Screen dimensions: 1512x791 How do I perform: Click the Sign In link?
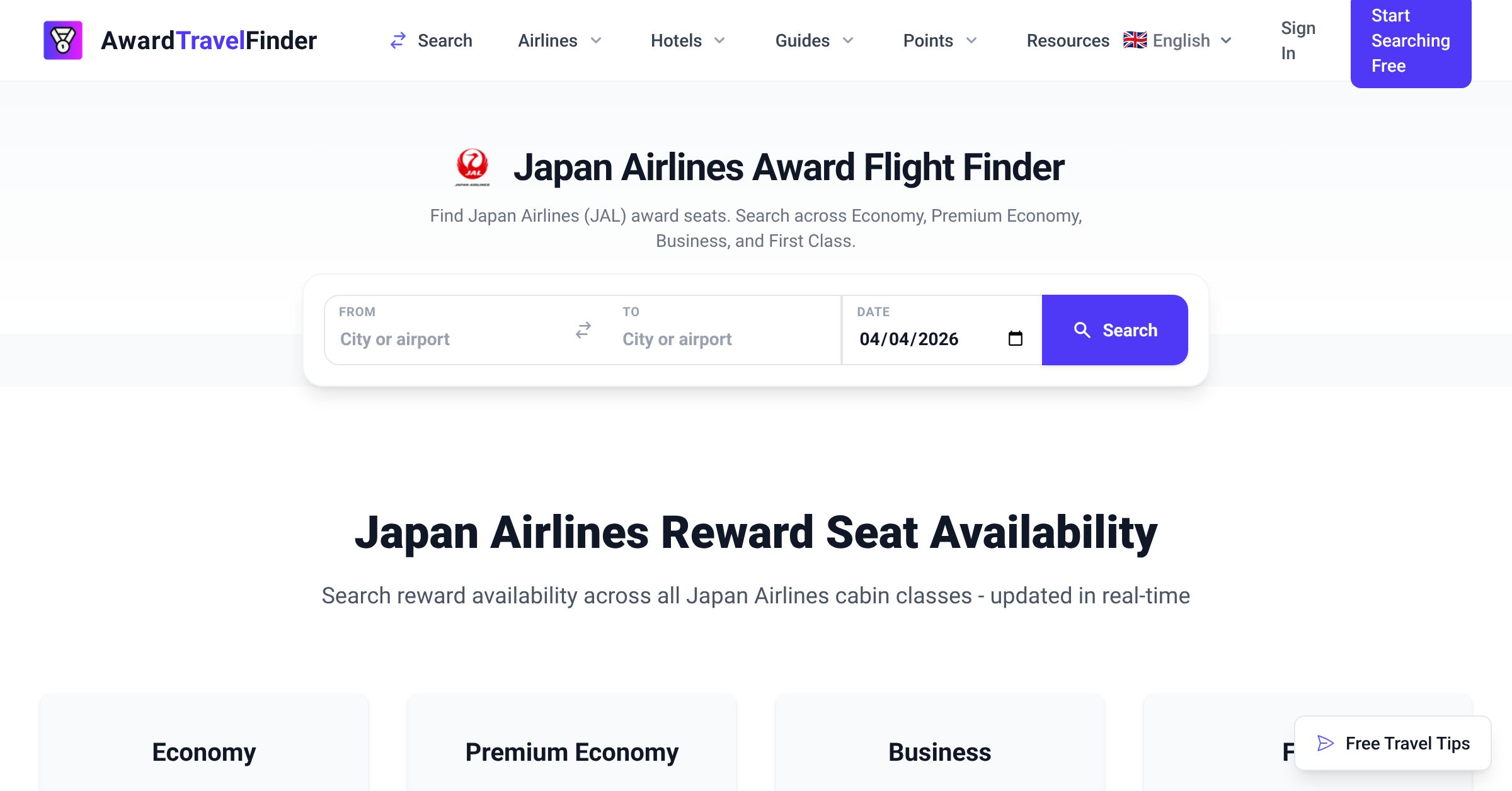(1297, 40)
